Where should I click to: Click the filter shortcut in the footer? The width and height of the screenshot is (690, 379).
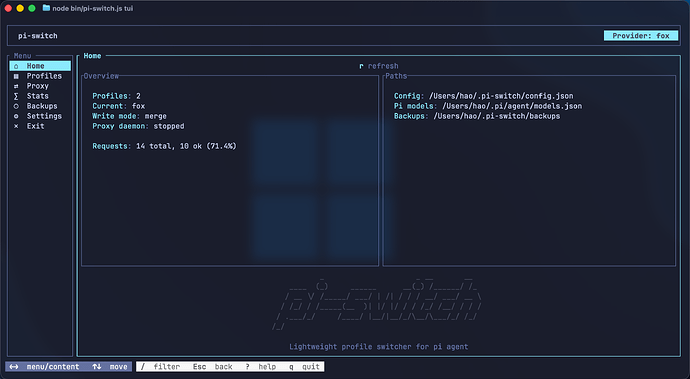[x=160, y=367]
